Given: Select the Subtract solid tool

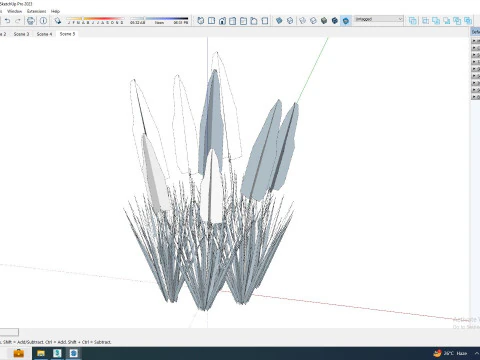Looking at the screenshot, I should pyautogui.click(x=447, y=21).
